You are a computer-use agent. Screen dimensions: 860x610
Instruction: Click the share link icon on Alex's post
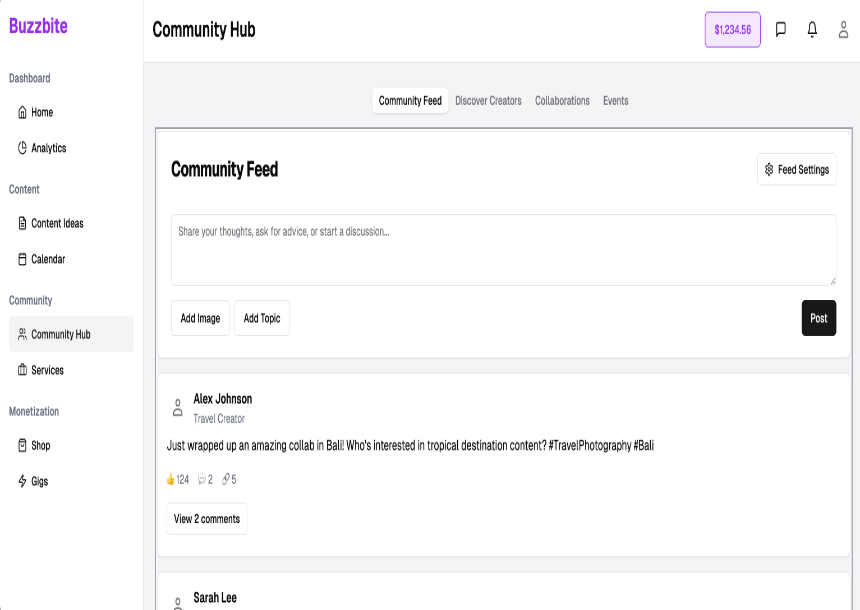coord(227,479)
